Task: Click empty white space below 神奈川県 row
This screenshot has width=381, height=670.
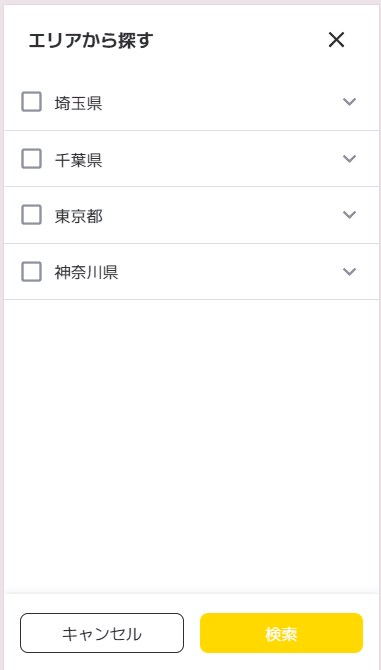Action: 191,444
